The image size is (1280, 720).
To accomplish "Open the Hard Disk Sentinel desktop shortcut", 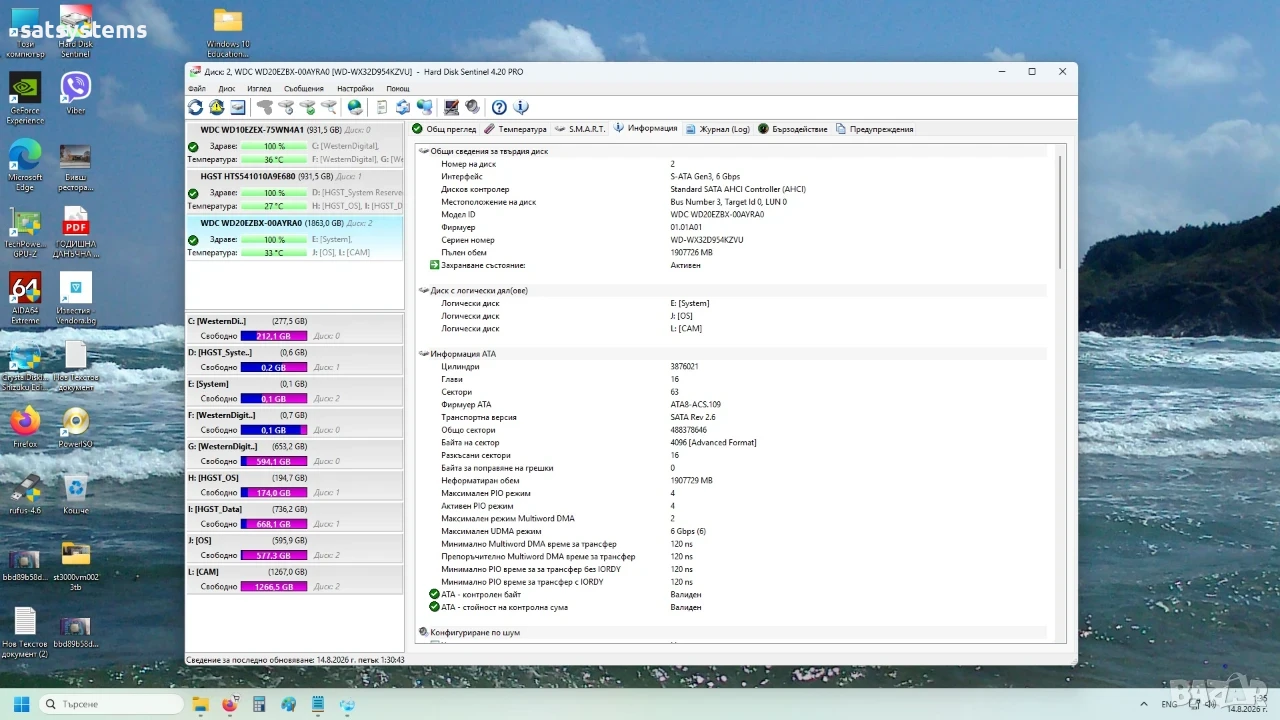I will (x=75, y=30).
